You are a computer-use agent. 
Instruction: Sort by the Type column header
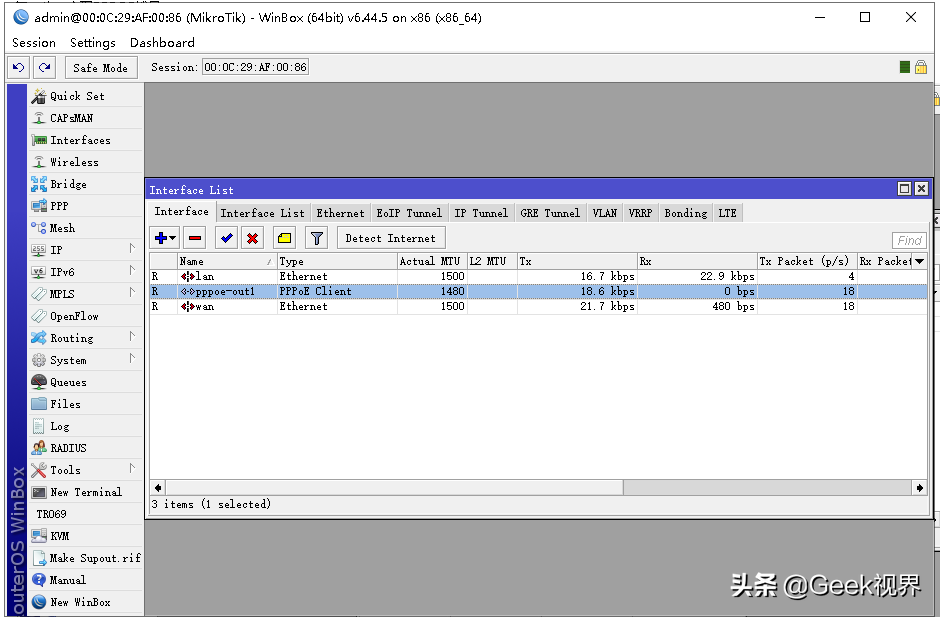[337, 261]
